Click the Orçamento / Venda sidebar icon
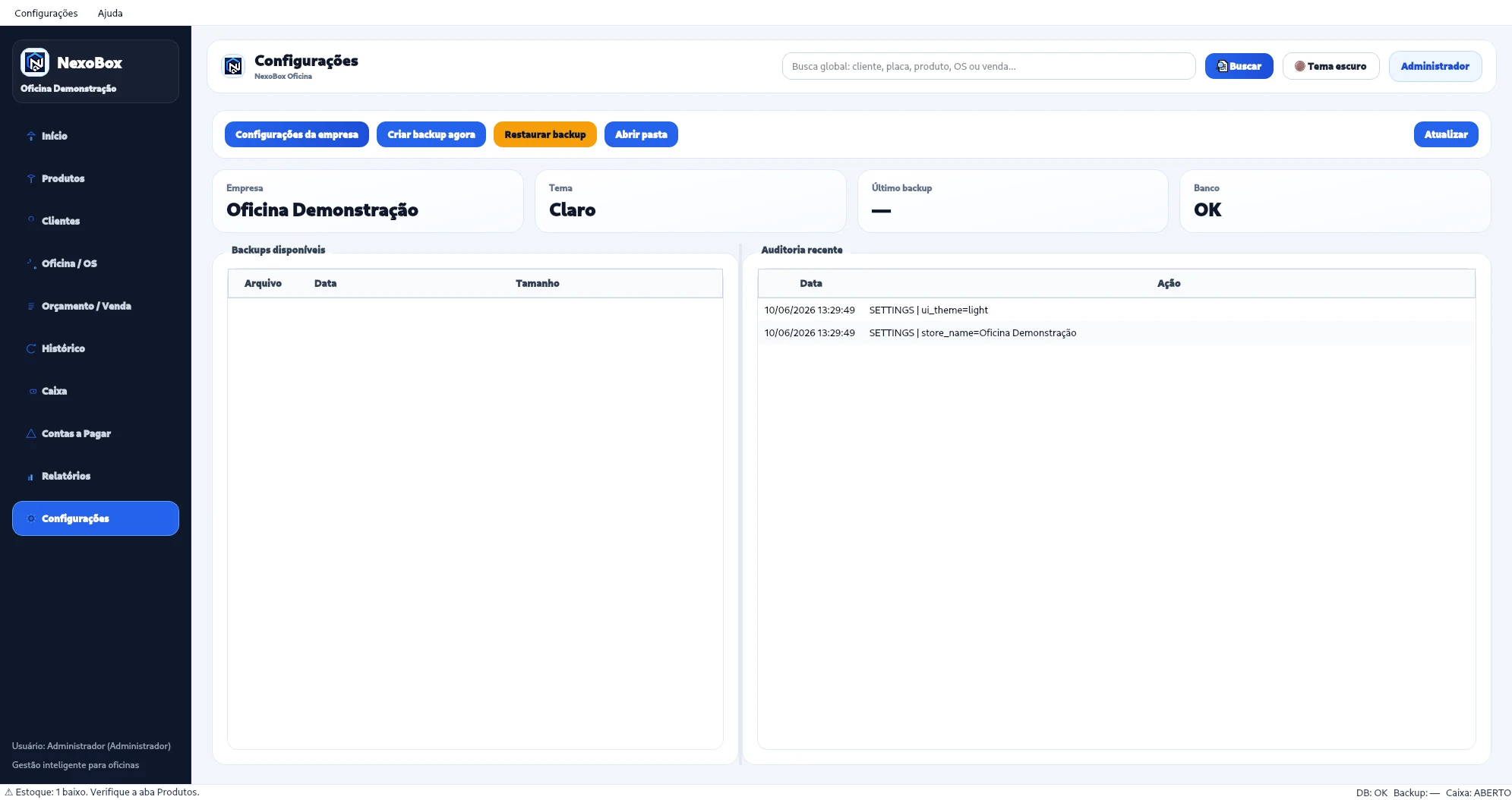Screen dimensions: 1512x800 (31, 306)
